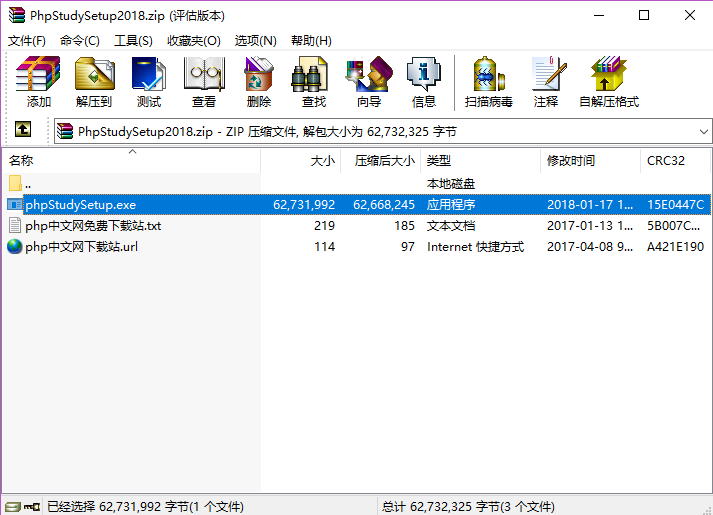Click the 解压到 (Extract To) icon
Image resolution: width=713 pixels, height=515 pixels.
click(x=94, y=81)
